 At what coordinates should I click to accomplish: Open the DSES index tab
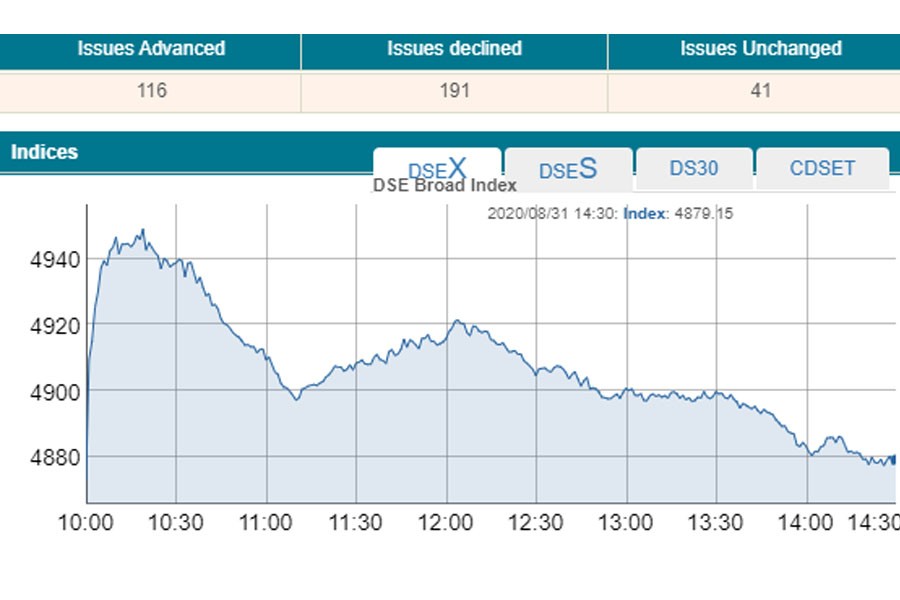click(x=568, y=169)
